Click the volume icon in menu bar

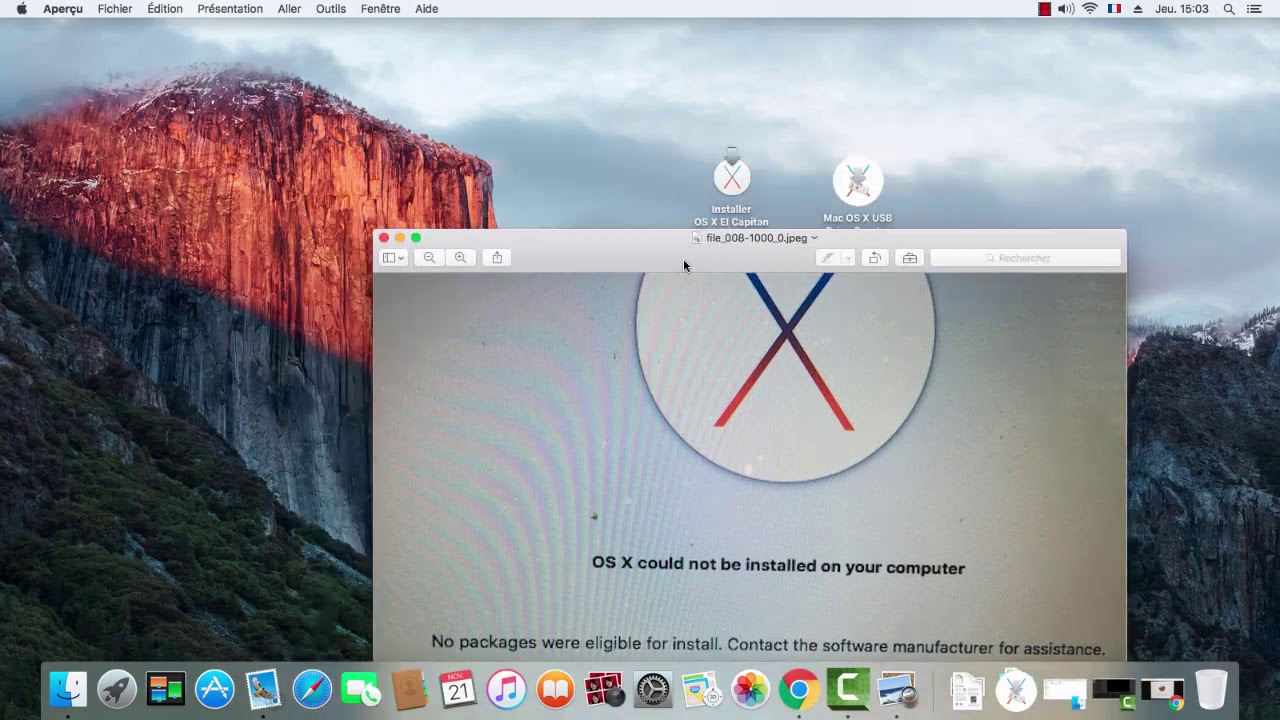coord(1066,9)
